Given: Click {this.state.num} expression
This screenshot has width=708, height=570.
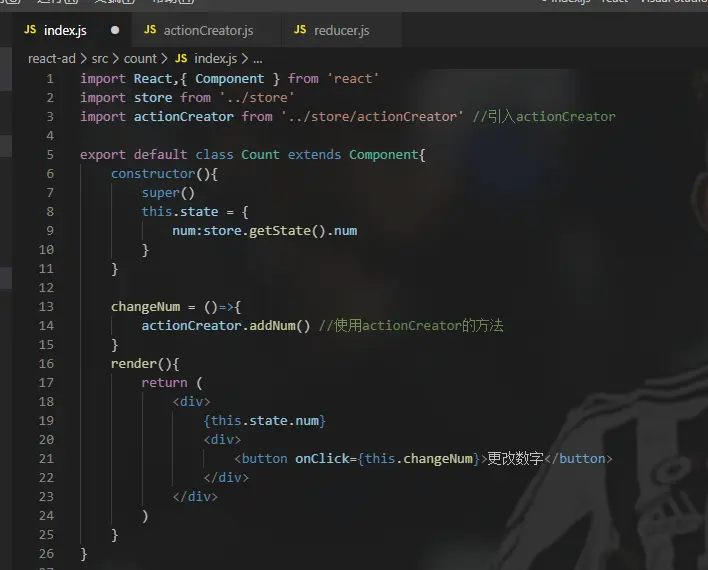Looking at the screenshot, I should pos(264,420).
